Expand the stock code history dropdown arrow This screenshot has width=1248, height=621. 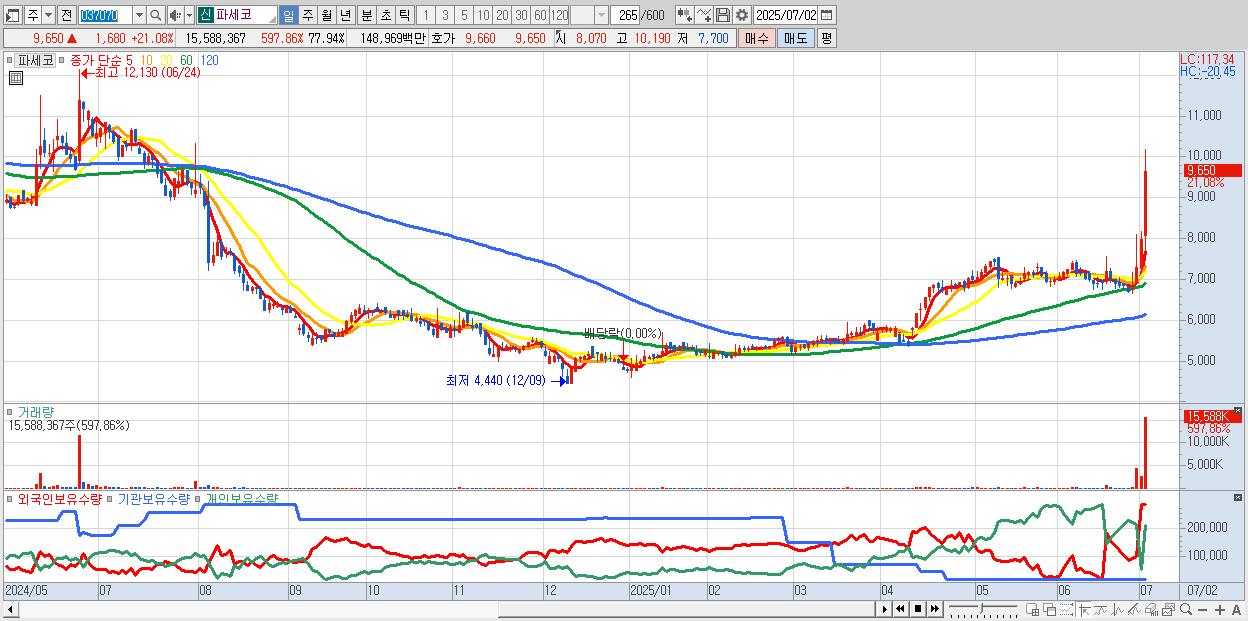click(139, 15)
